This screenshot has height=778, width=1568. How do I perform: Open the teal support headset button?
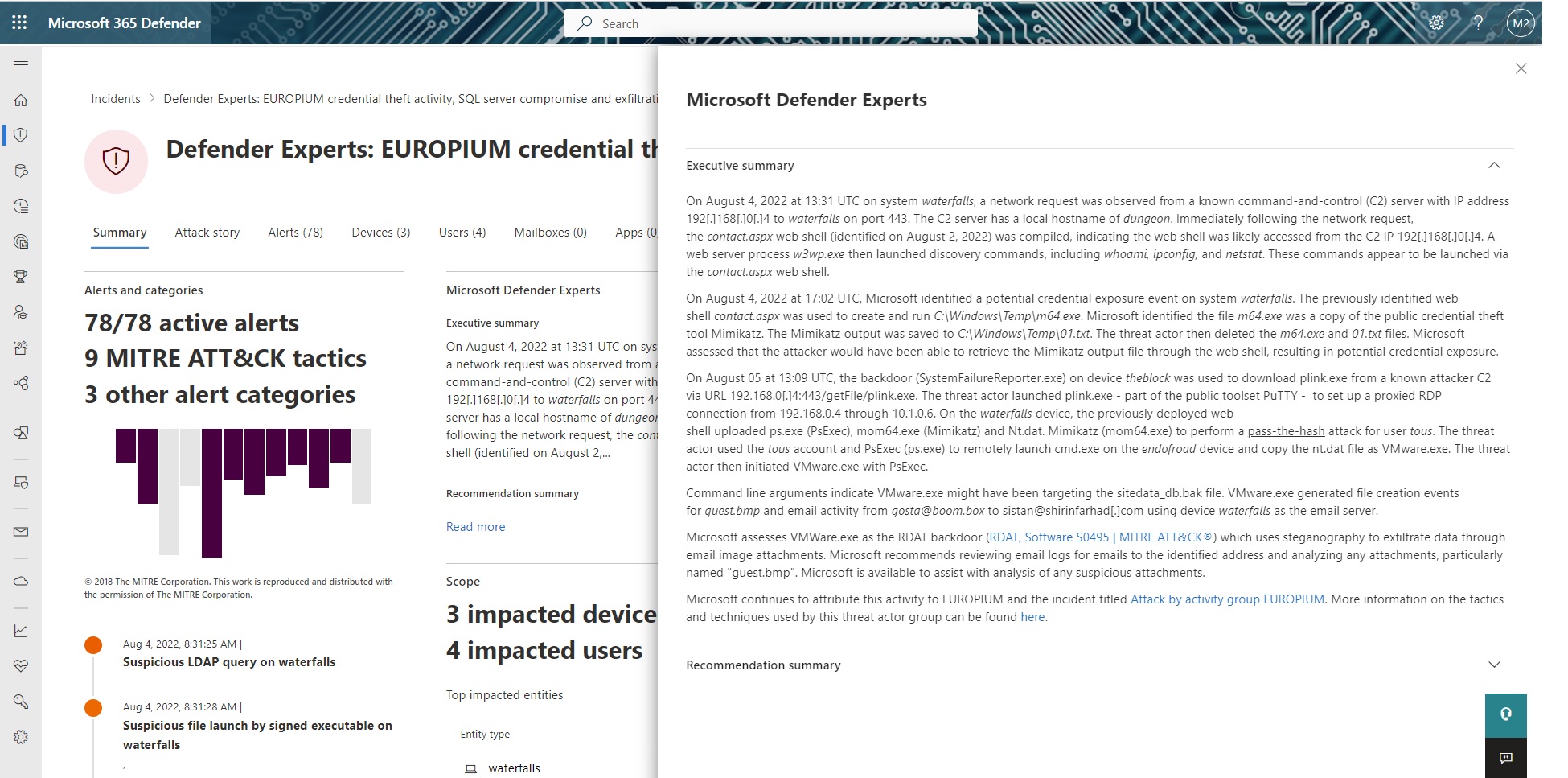coord(1506,714)
